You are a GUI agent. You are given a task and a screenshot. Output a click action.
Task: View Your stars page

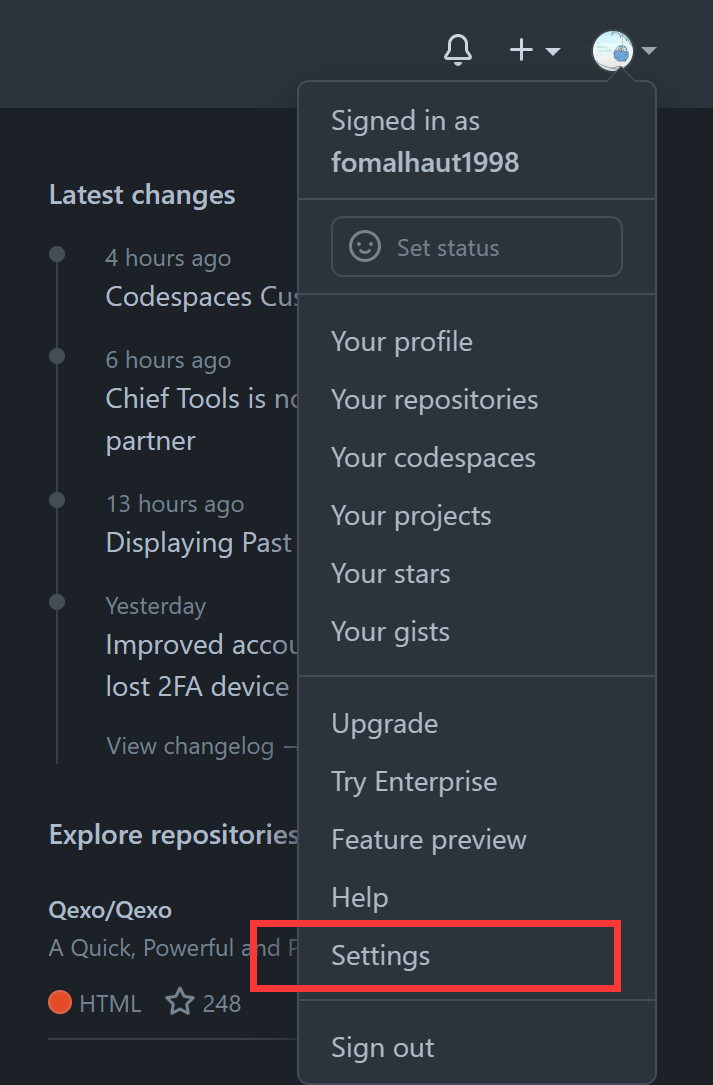391,574
